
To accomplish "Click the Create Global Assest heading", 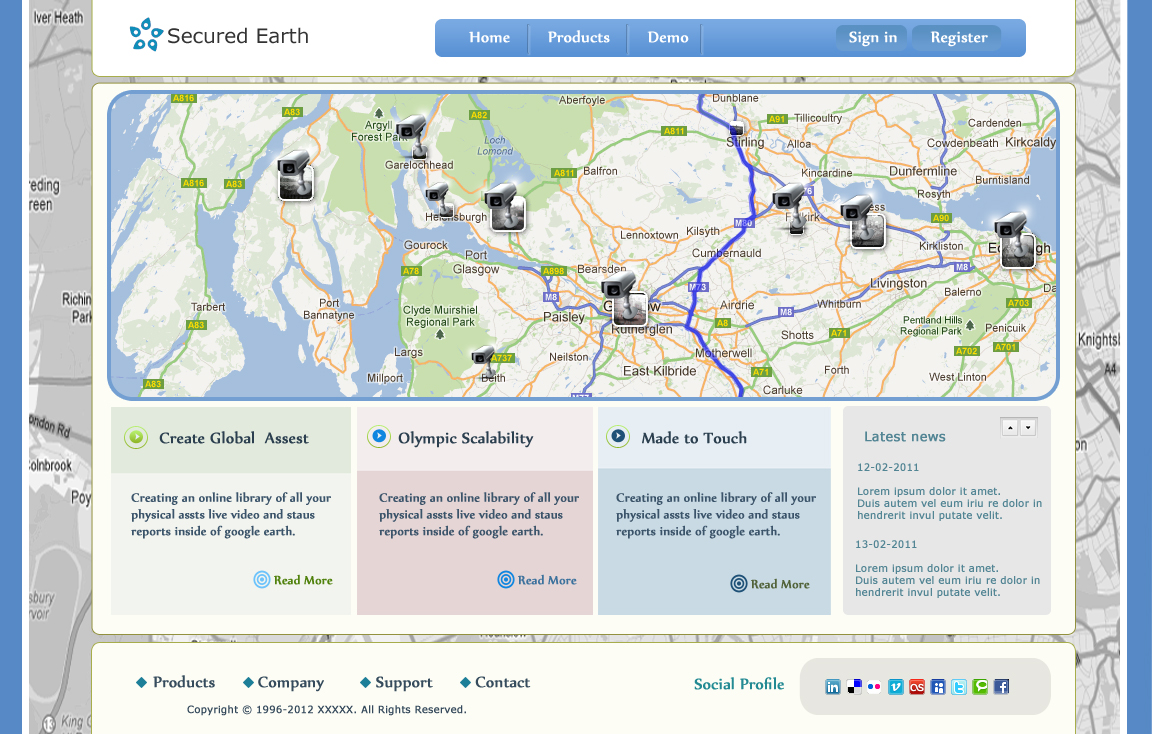I will (234, 439).
